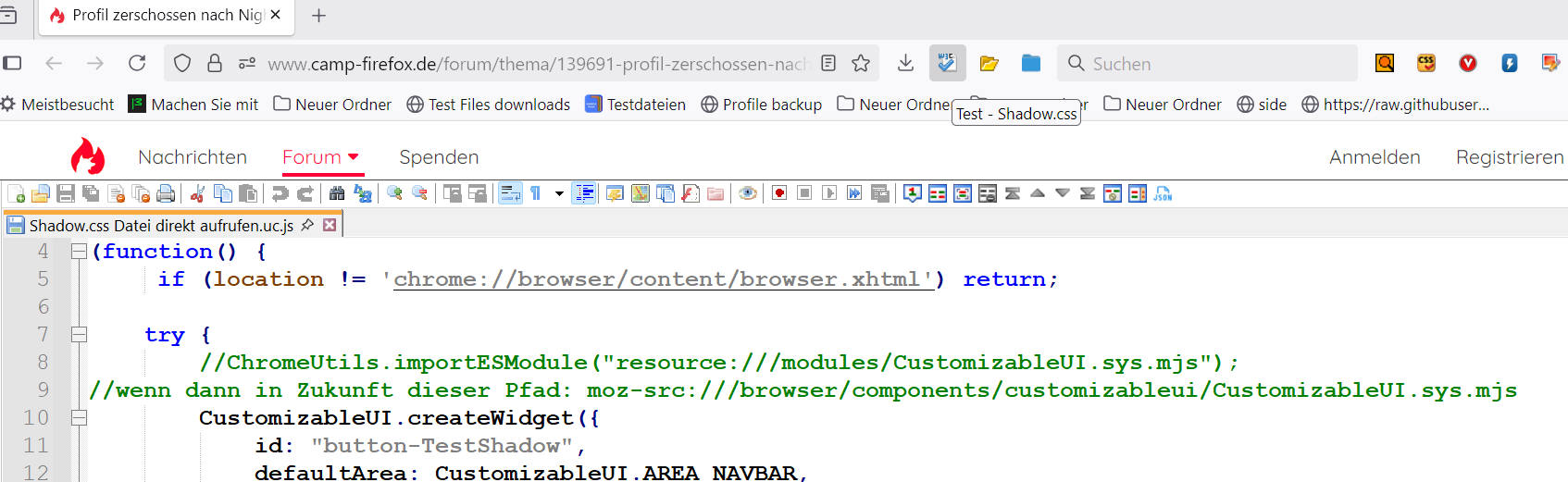Image resolution: width=1568 pixels, height=482 pixels.
Task: Click the Registrieren link
Action: point(1509,157)
